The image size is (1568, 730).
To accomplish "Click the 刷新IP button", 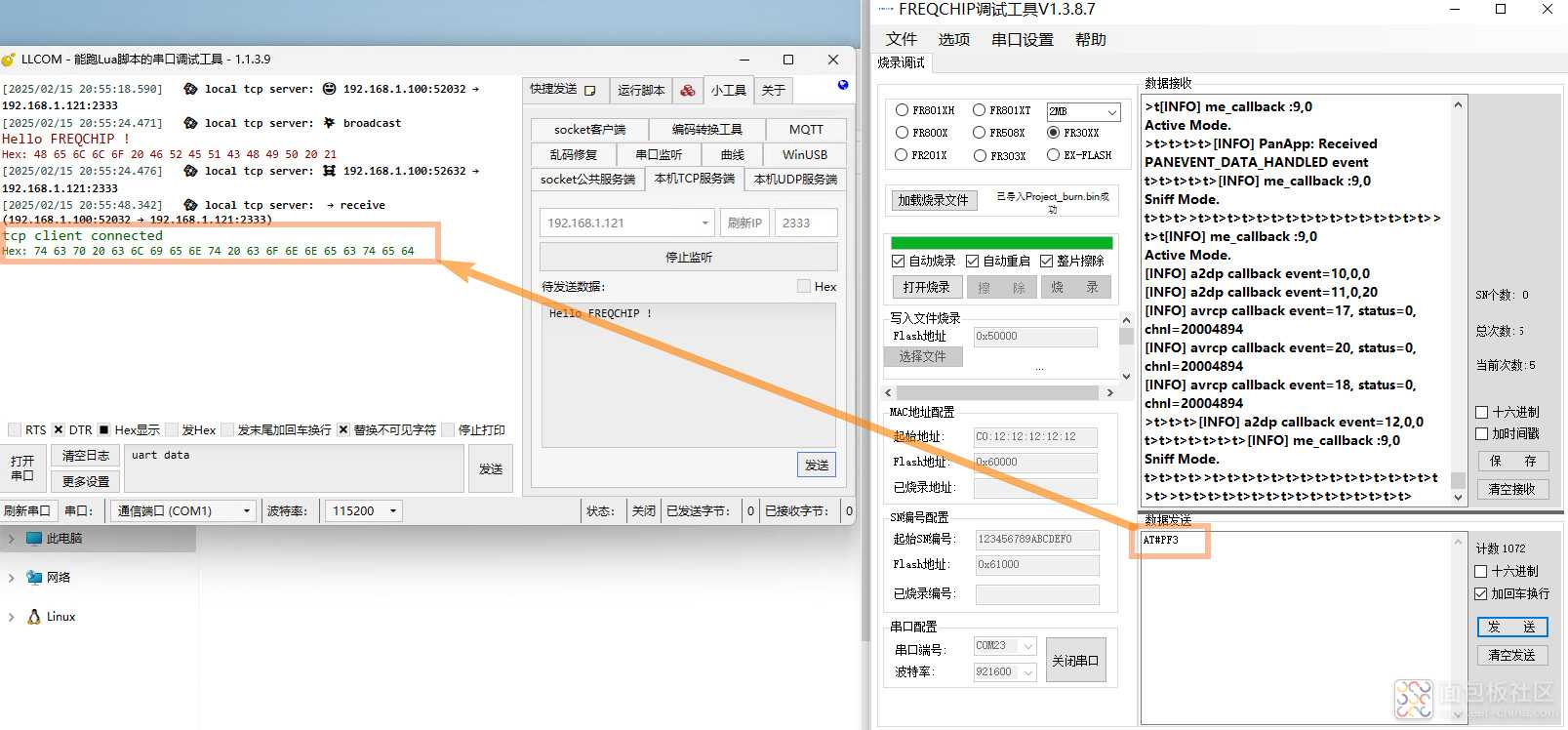I will (744, 223).
